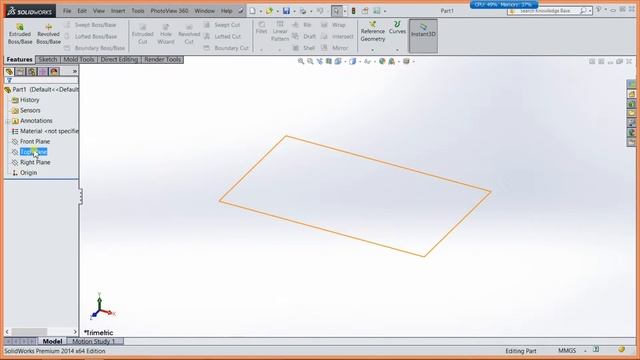This screenshot has height=360, width=640.
Task: Expand the Curves dropdown arrow
Action: click(x=397, y=50)
